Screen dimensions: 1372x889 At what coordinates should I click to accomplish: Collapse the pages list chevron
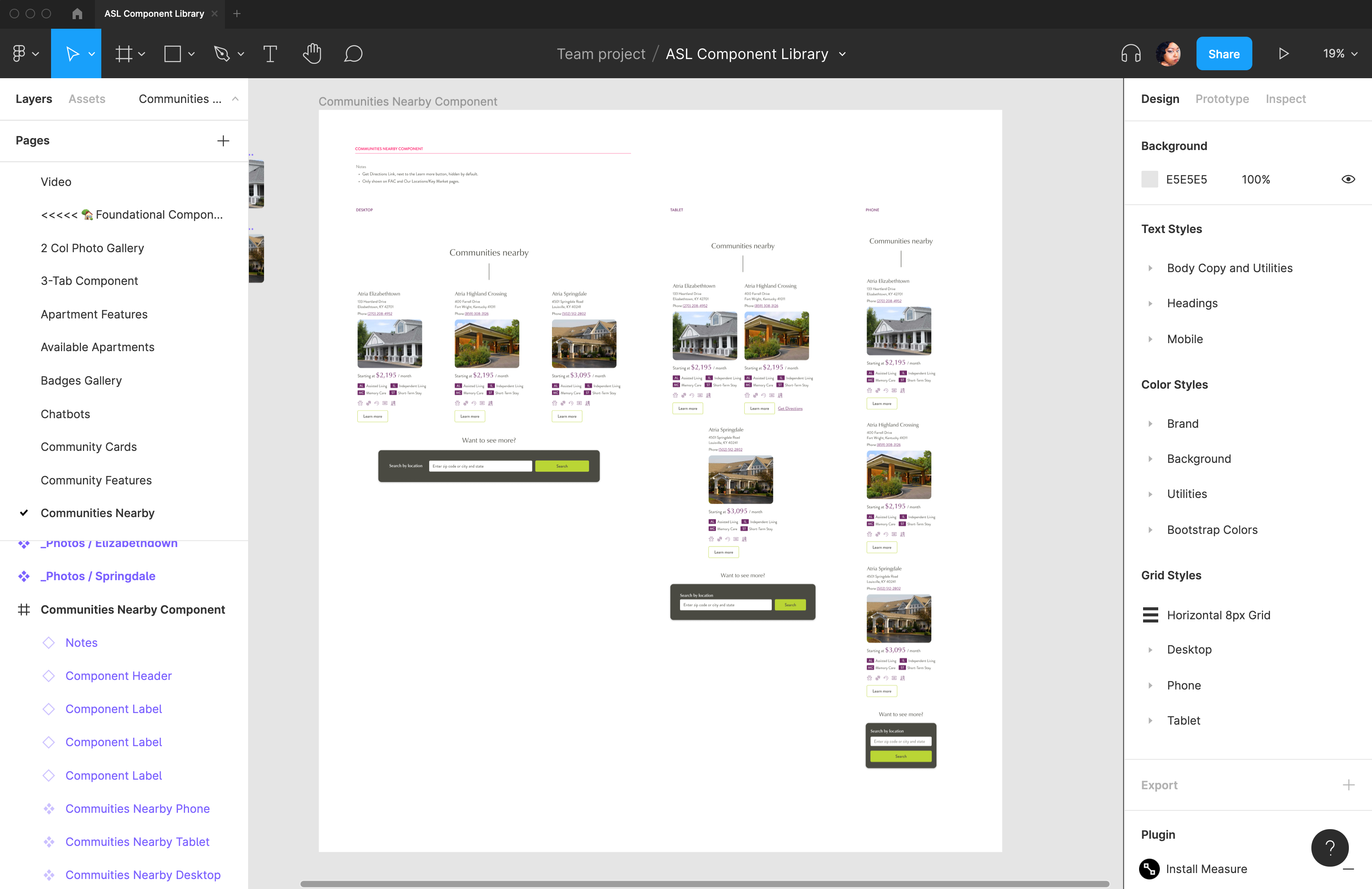pos(235,99)
